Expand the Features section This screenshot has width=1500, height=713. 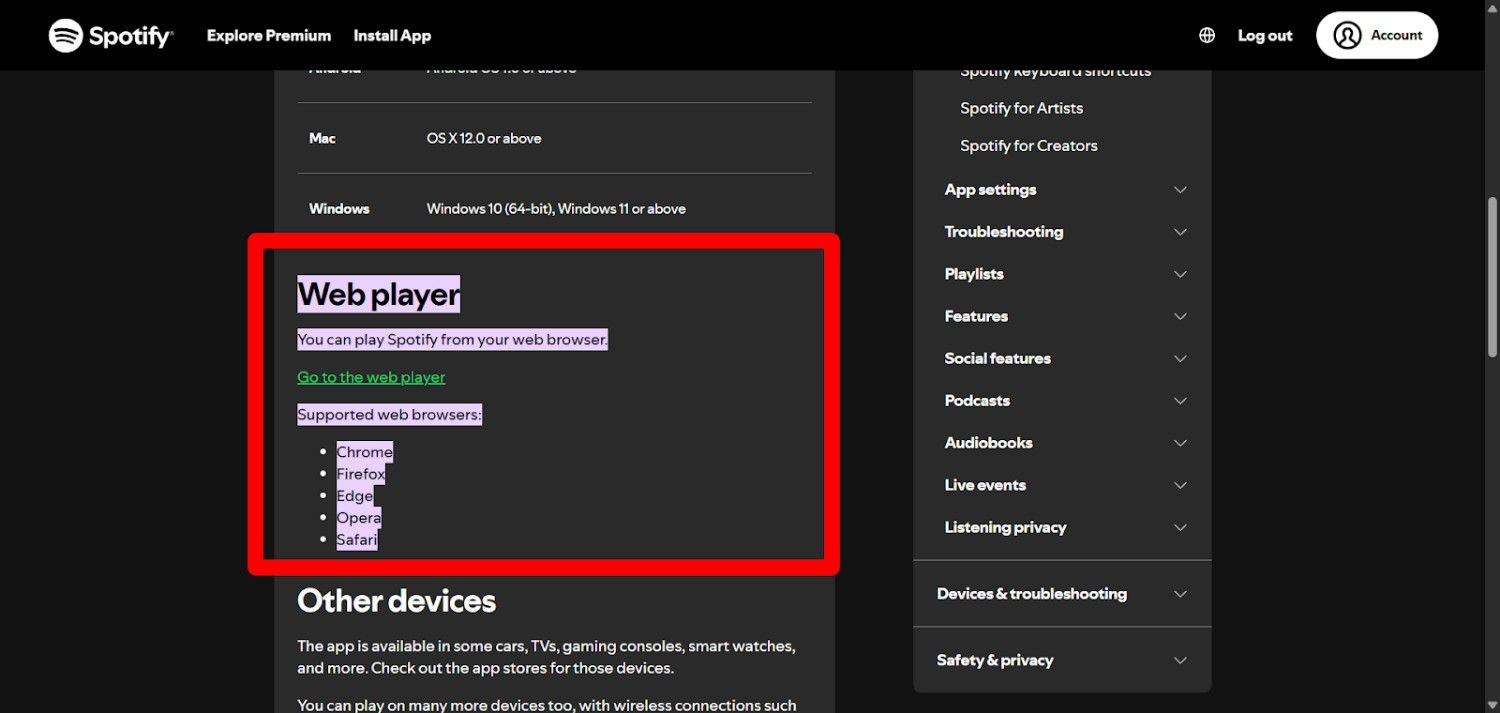pos(975,316)
